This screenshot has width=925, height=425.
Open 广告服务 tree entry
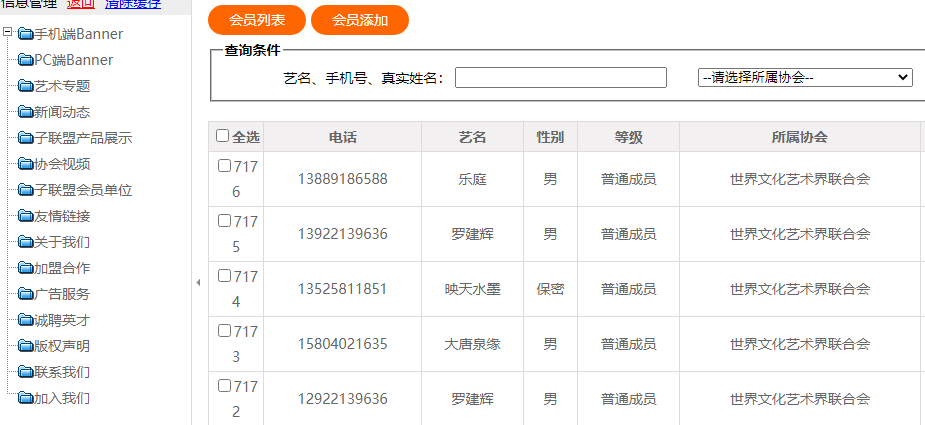point(62,294)
